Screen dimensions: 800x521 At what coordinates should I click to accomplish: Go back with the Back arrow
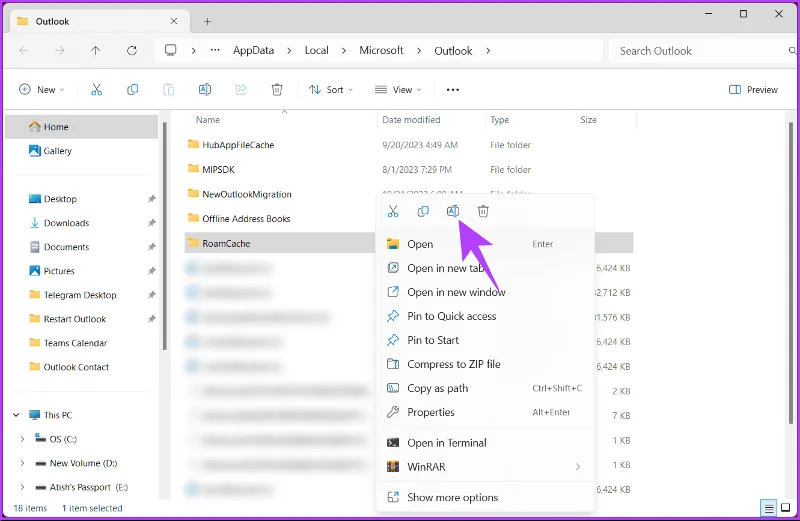click(x=23, y=51)
